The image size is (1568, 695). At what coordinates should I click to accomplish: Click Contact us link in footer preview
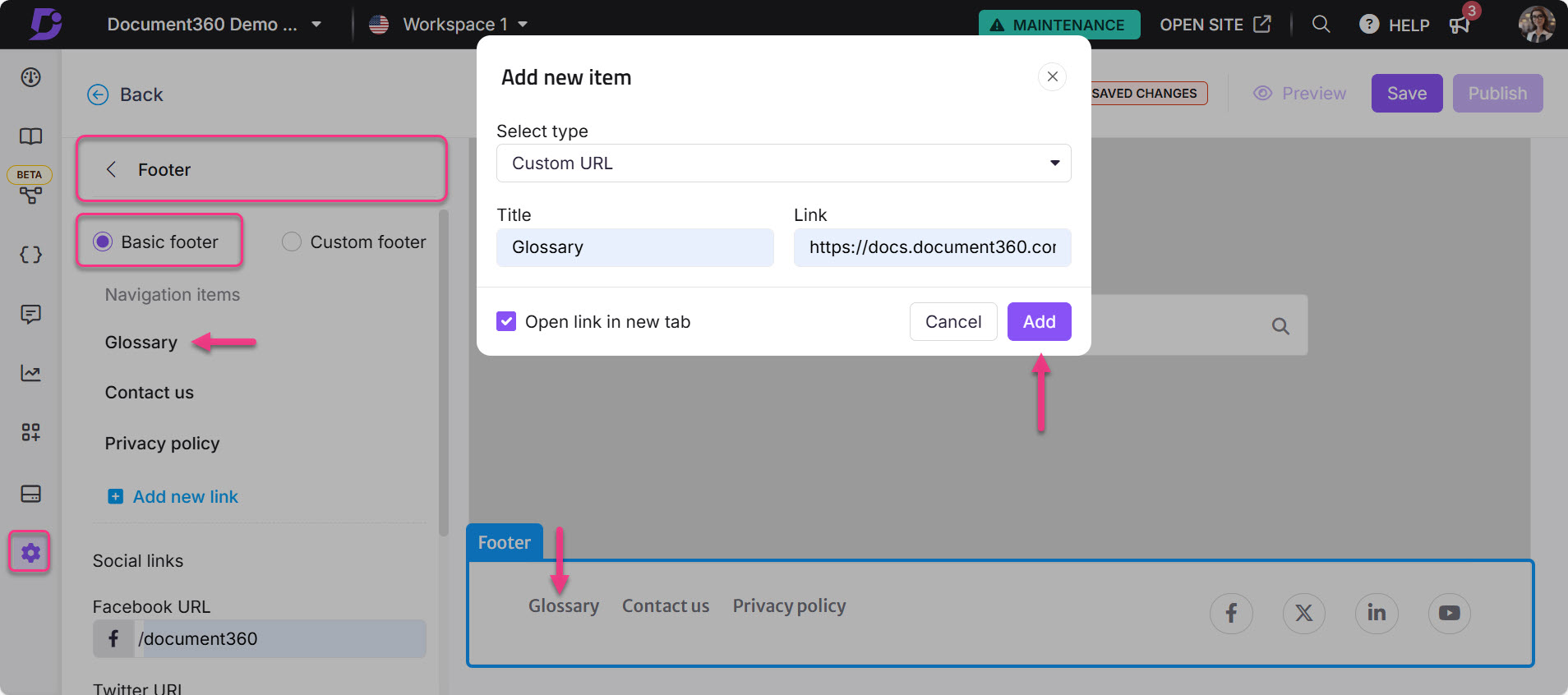666,605
